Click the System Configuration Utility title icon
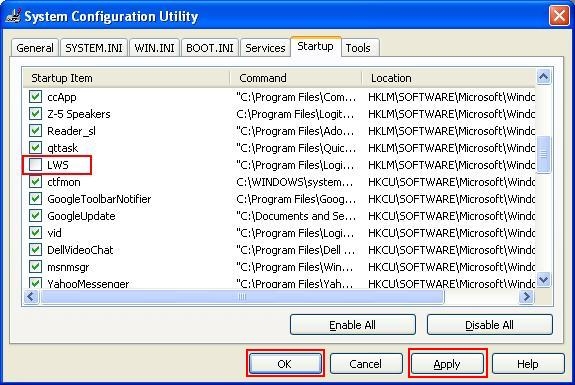Screen dimensions: 575x385 click(x=13, y=16)
